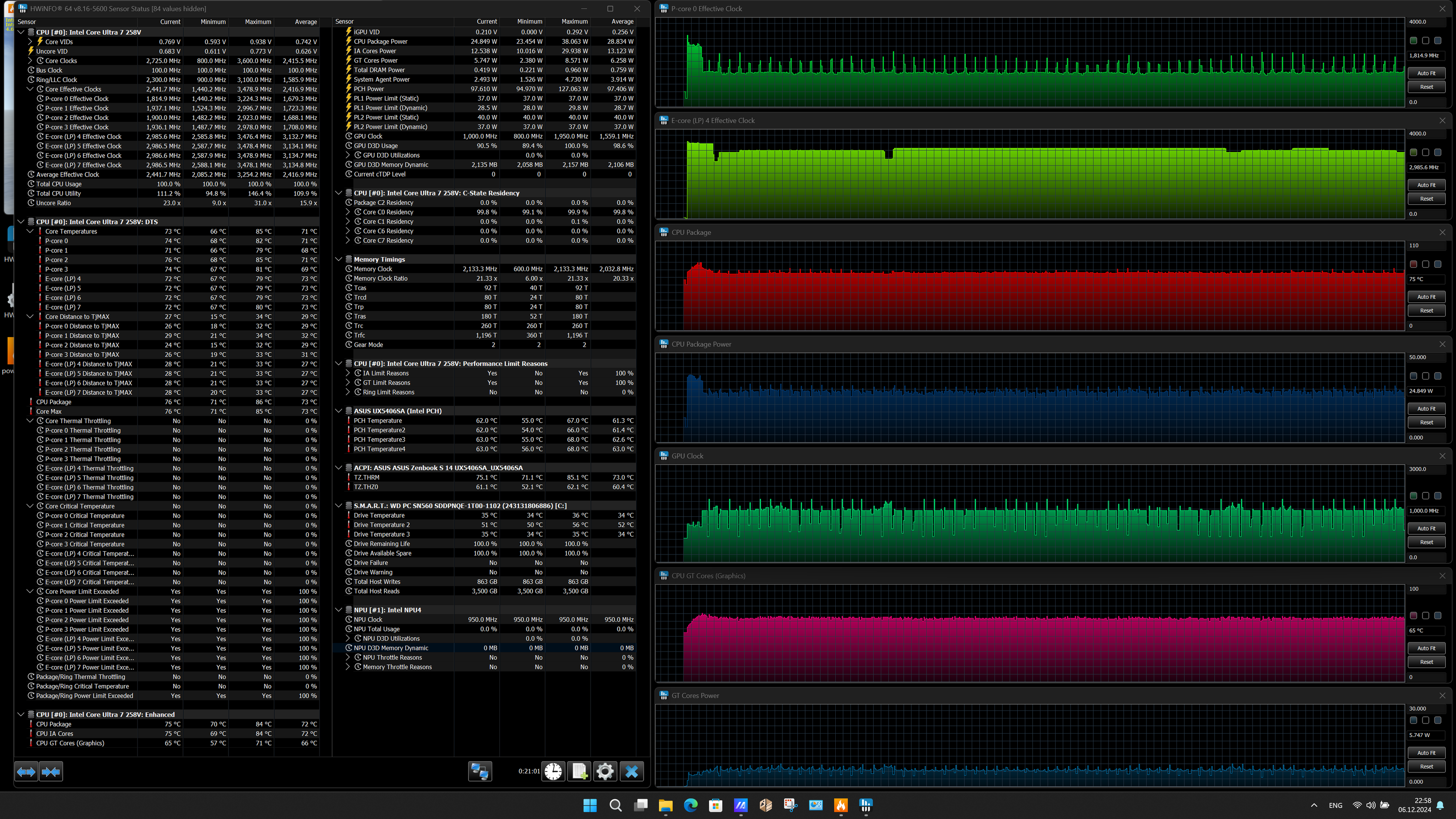Click Reset in CPU Package Power graph
Viewport: 1456px width, 819px height.
(1426, 422)
